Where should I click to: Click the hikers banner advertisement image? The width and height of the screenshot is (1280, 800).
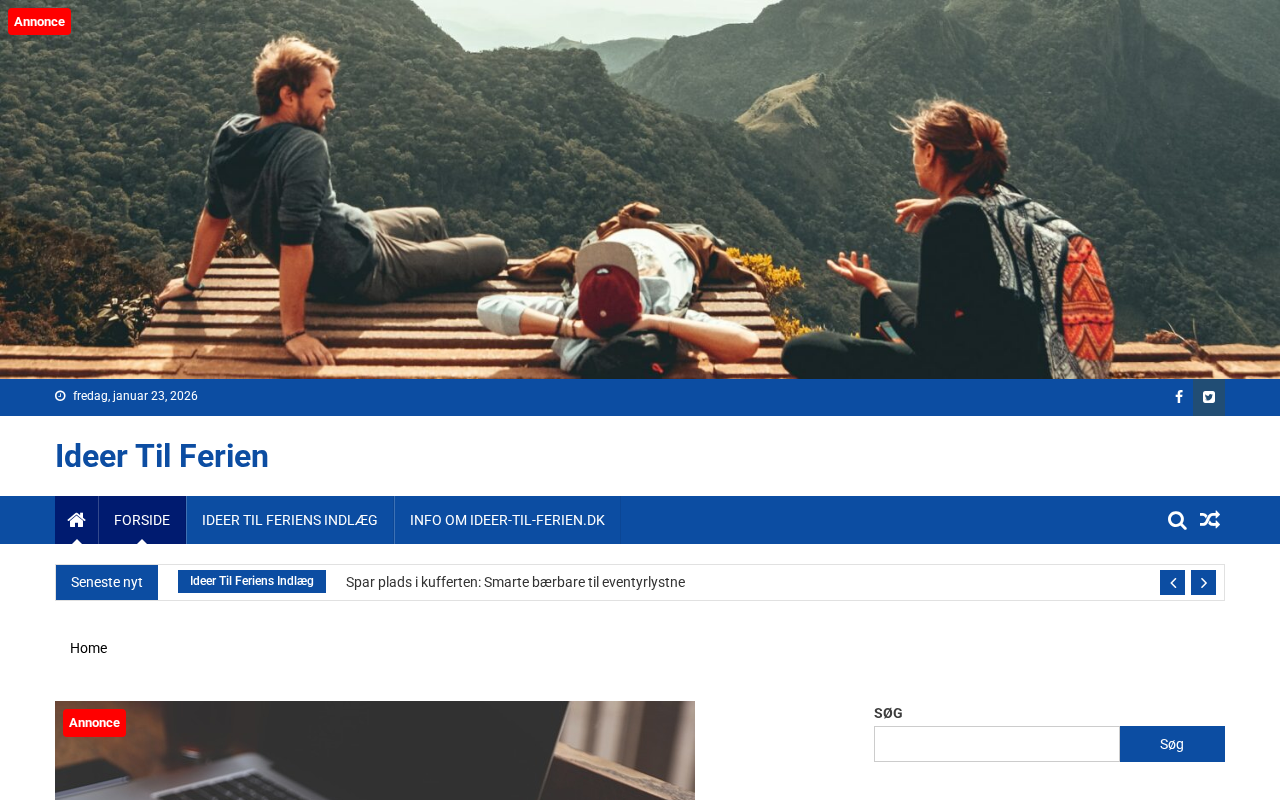[640, 189]
